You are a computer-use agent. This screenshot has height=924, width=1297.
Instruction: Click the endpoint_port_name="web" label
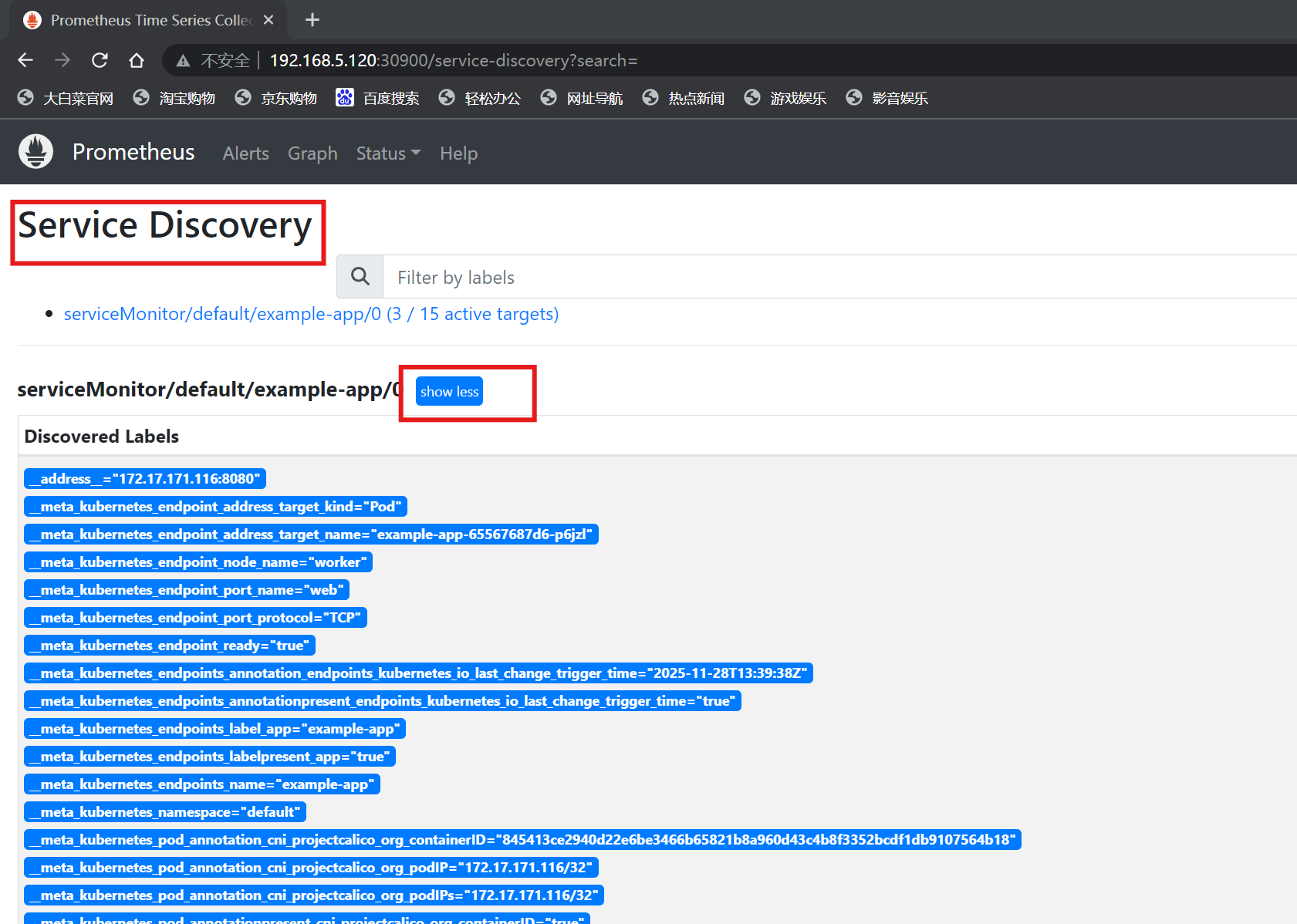coord(187,590)
